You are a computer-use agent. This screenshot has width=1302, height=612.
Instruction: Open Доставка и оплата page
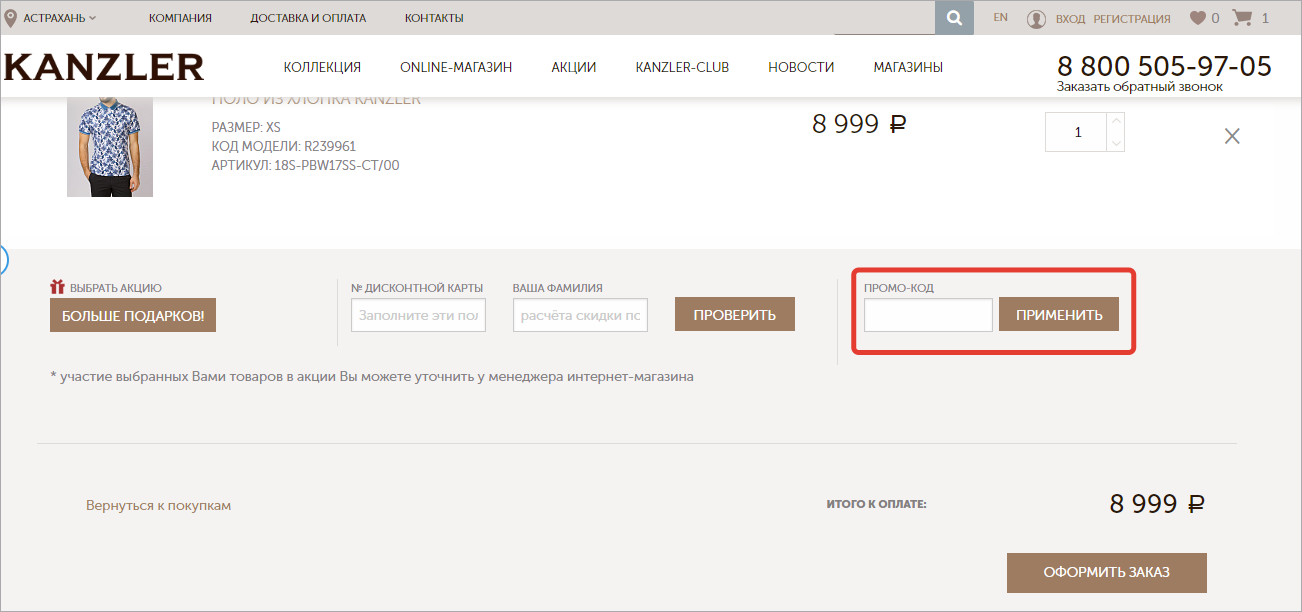pyautogui.click(x=308, y=18)
